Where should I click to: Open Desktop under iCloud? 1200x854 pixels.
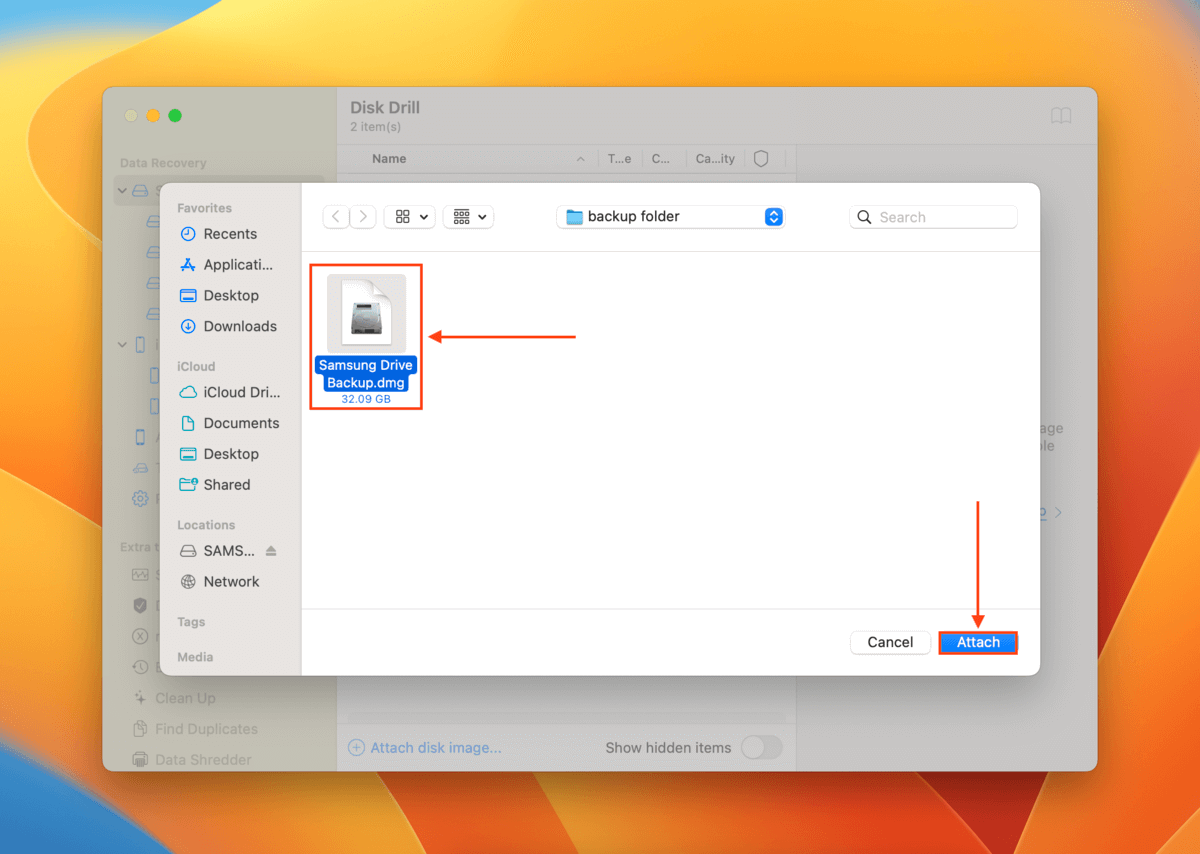tap(231, 454)
